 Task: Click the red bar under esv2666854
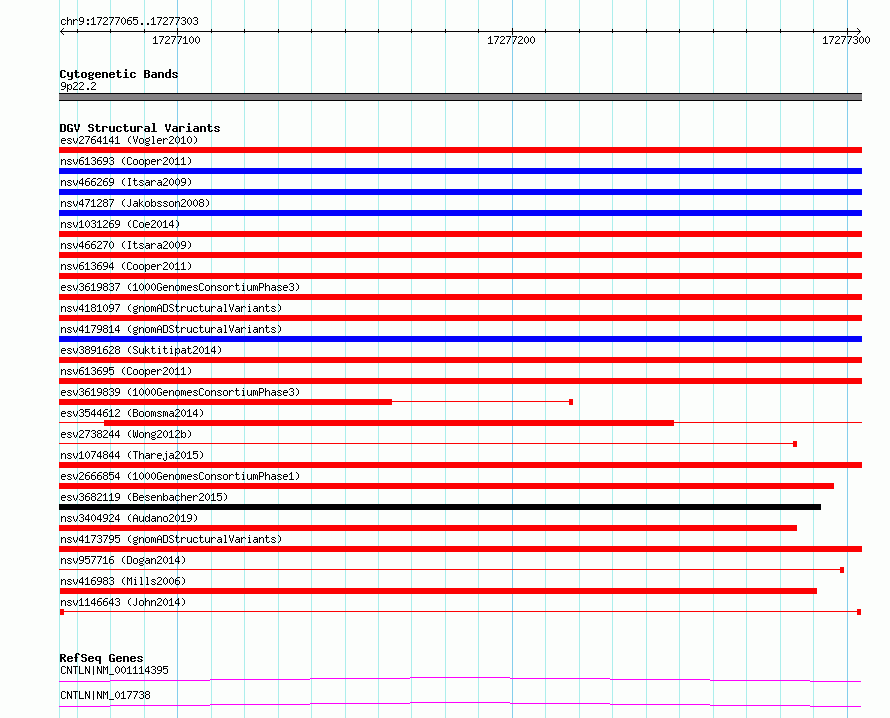(446, 486)
